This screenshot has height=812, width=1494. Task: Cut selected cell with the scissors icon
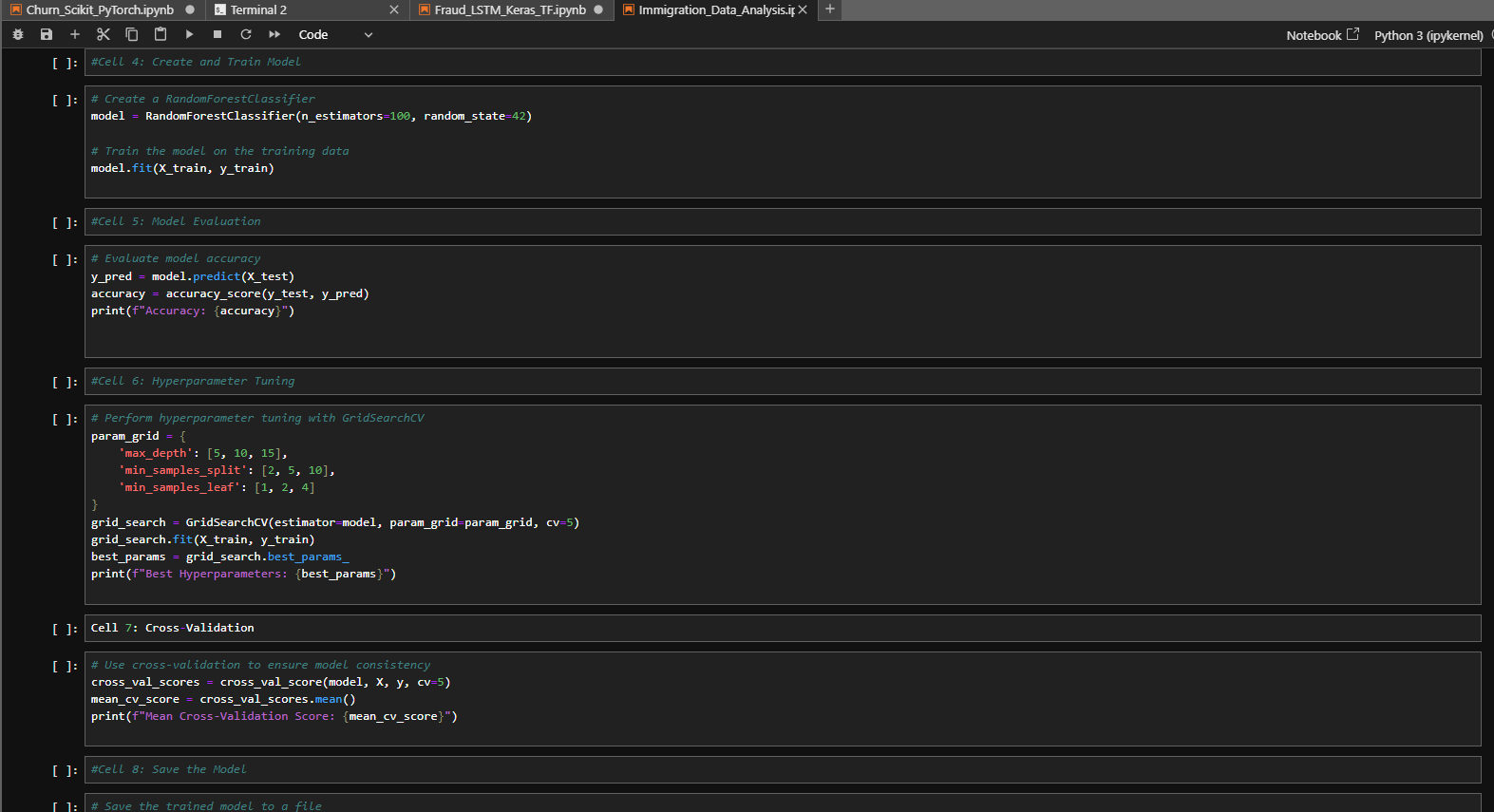click(104, 34)
